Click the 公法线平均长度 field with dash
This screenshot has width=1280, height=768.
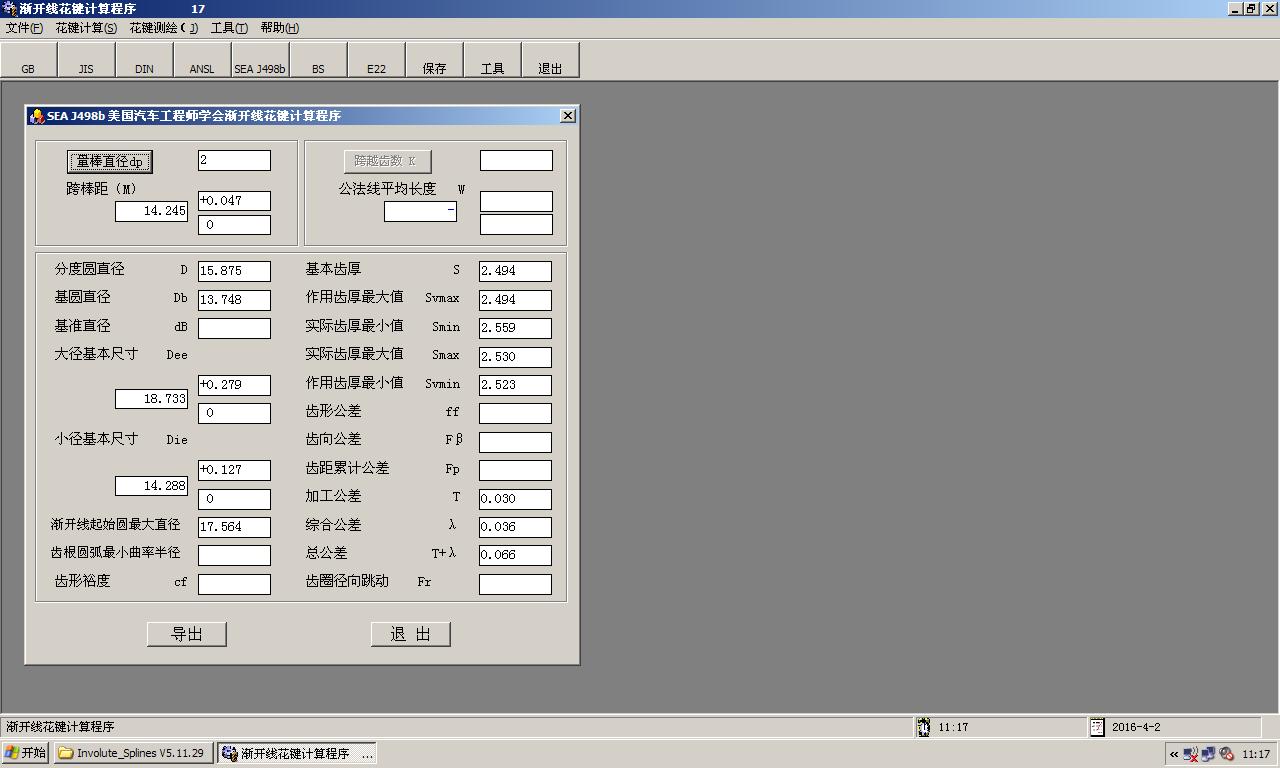click(x=420, y=211)
